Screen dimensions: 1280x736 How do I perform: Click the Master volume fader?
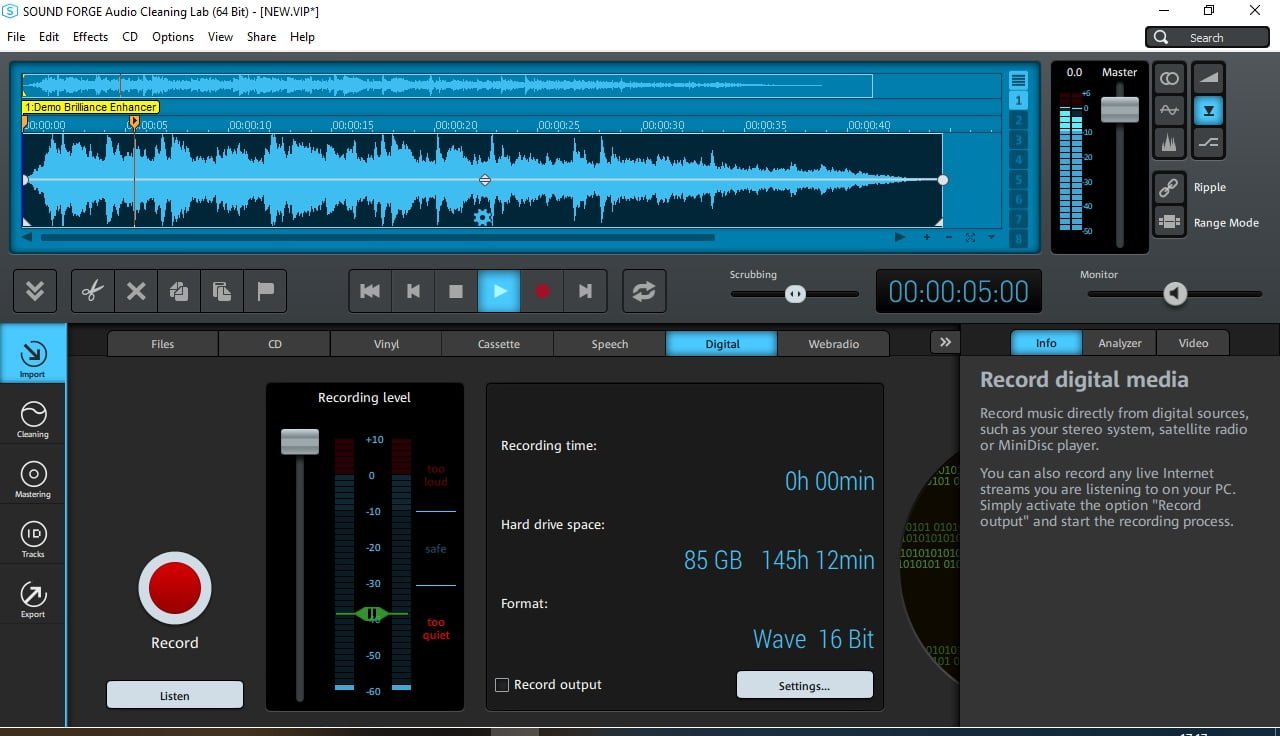click(1119, 109)
